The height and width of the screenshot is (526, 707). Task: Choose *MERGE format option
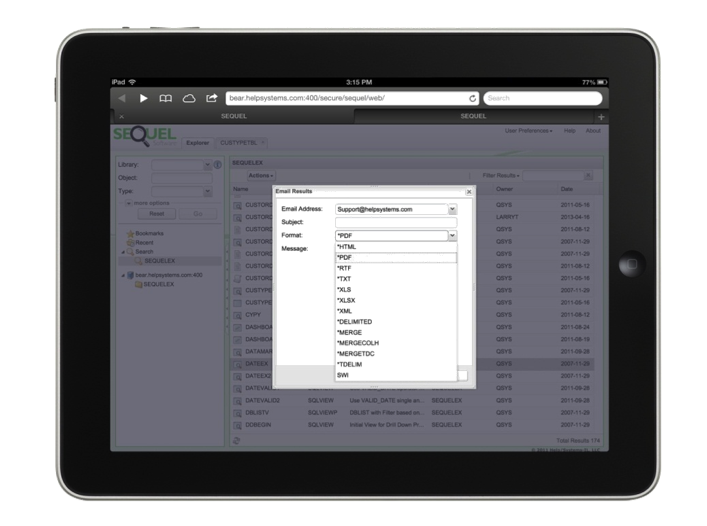tap(396, 333)
